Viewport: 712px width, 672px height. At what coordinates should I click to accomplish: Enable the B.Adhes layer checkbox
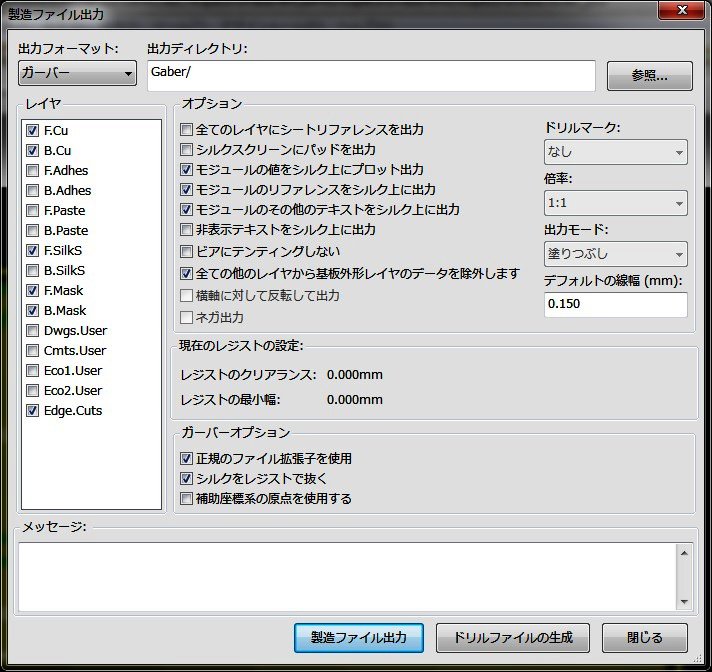pyautogui.click(x=32, y=191)
